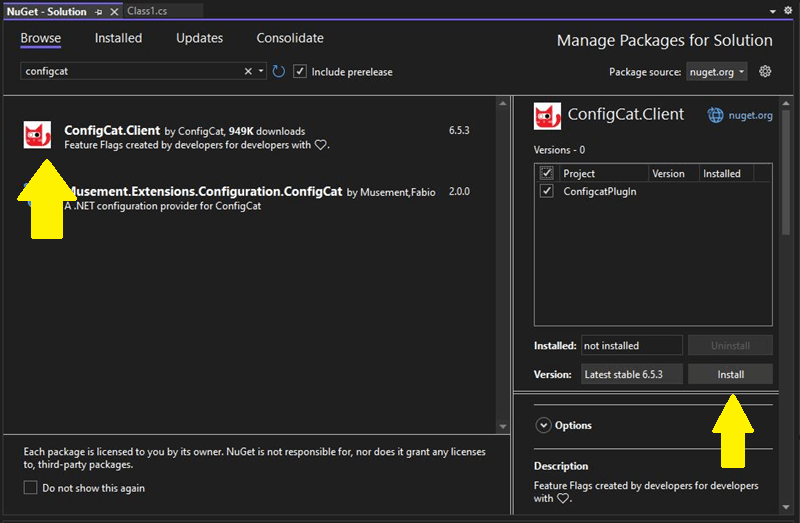Open Version Latest stable 6.5.3 dropdown
This screenshot has height=523, width=800.
pos(632,374)
